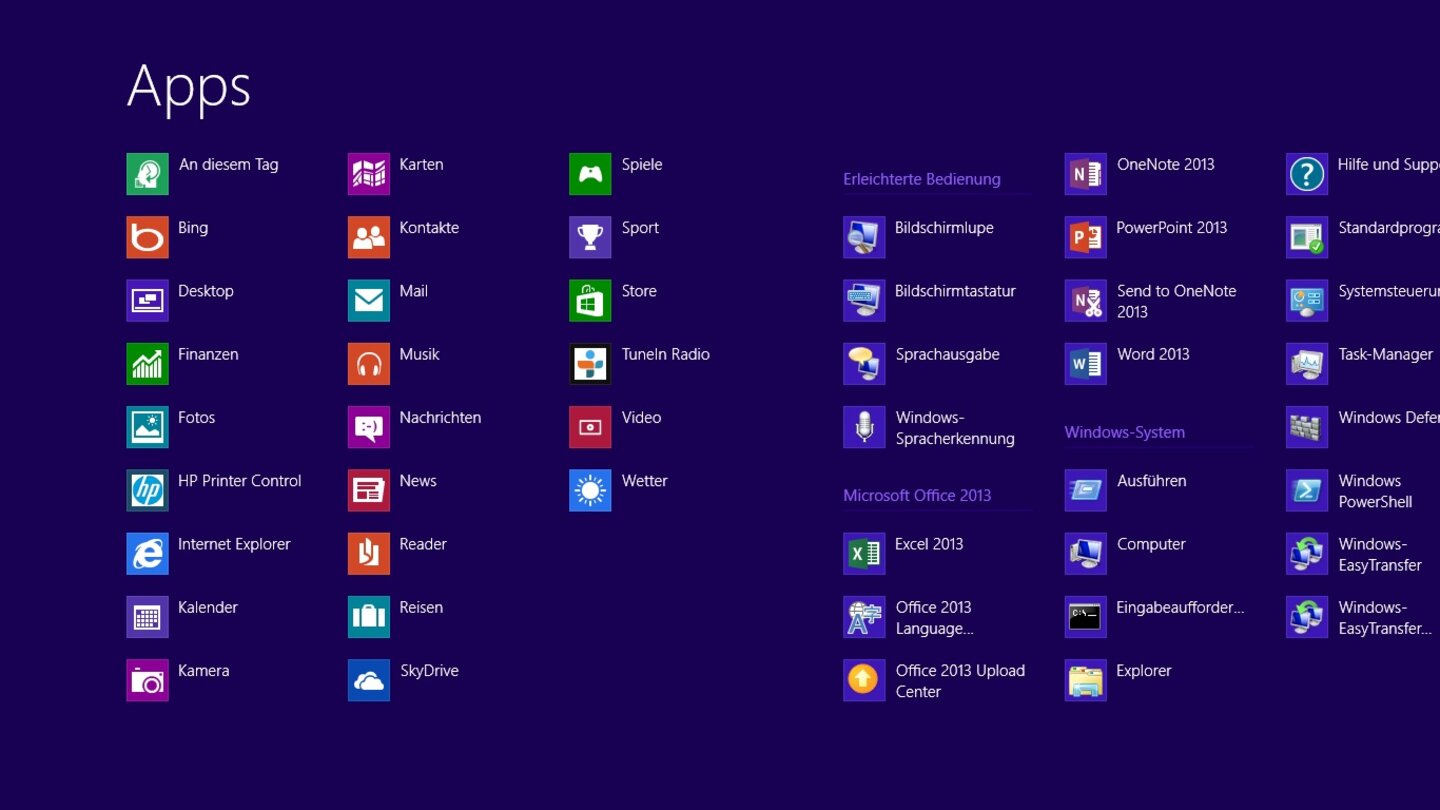
Task: Open the Nachrichten messaging icon
Action: point(369,427)
